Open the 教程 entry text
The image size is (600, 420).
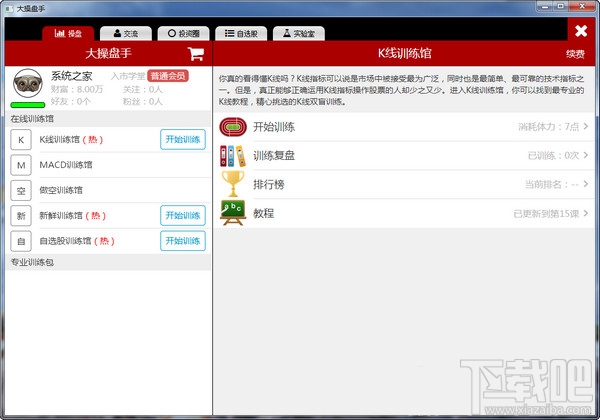[x=264, y=213]
